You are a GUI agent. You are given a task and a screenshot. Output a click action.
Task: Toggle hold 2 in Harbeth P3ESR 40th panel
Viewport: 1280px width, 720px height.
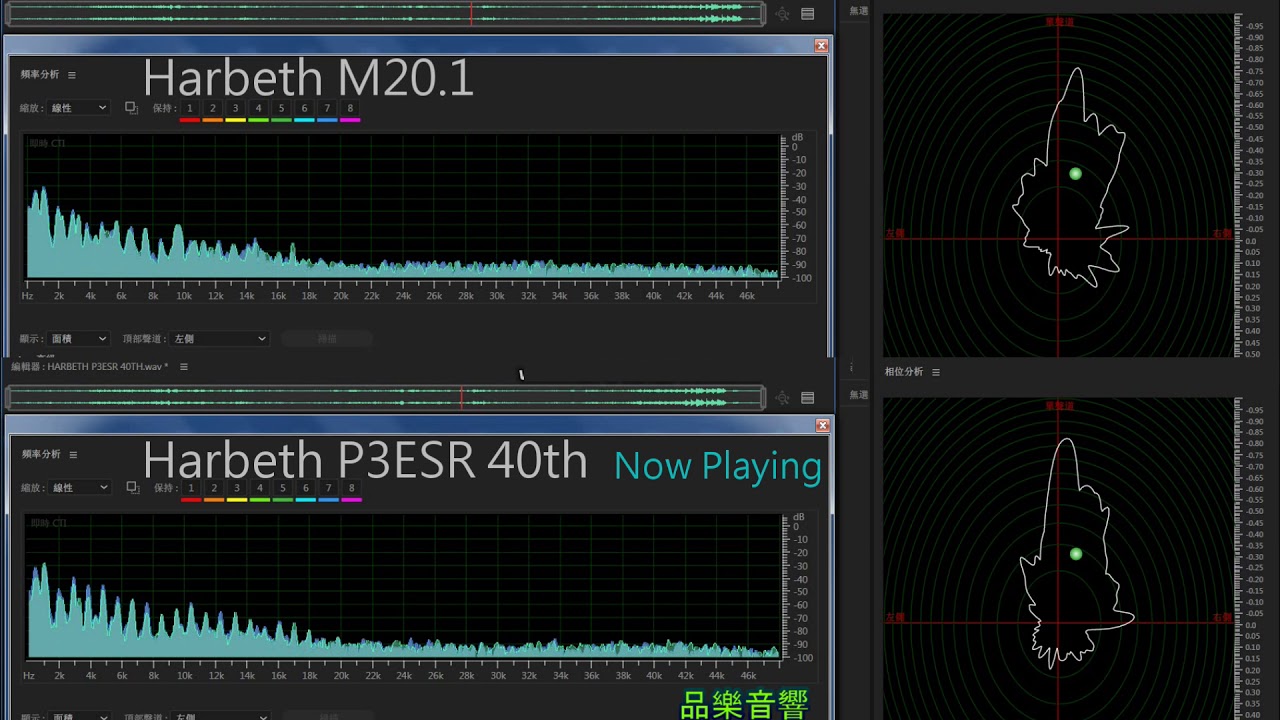[214, 488]
